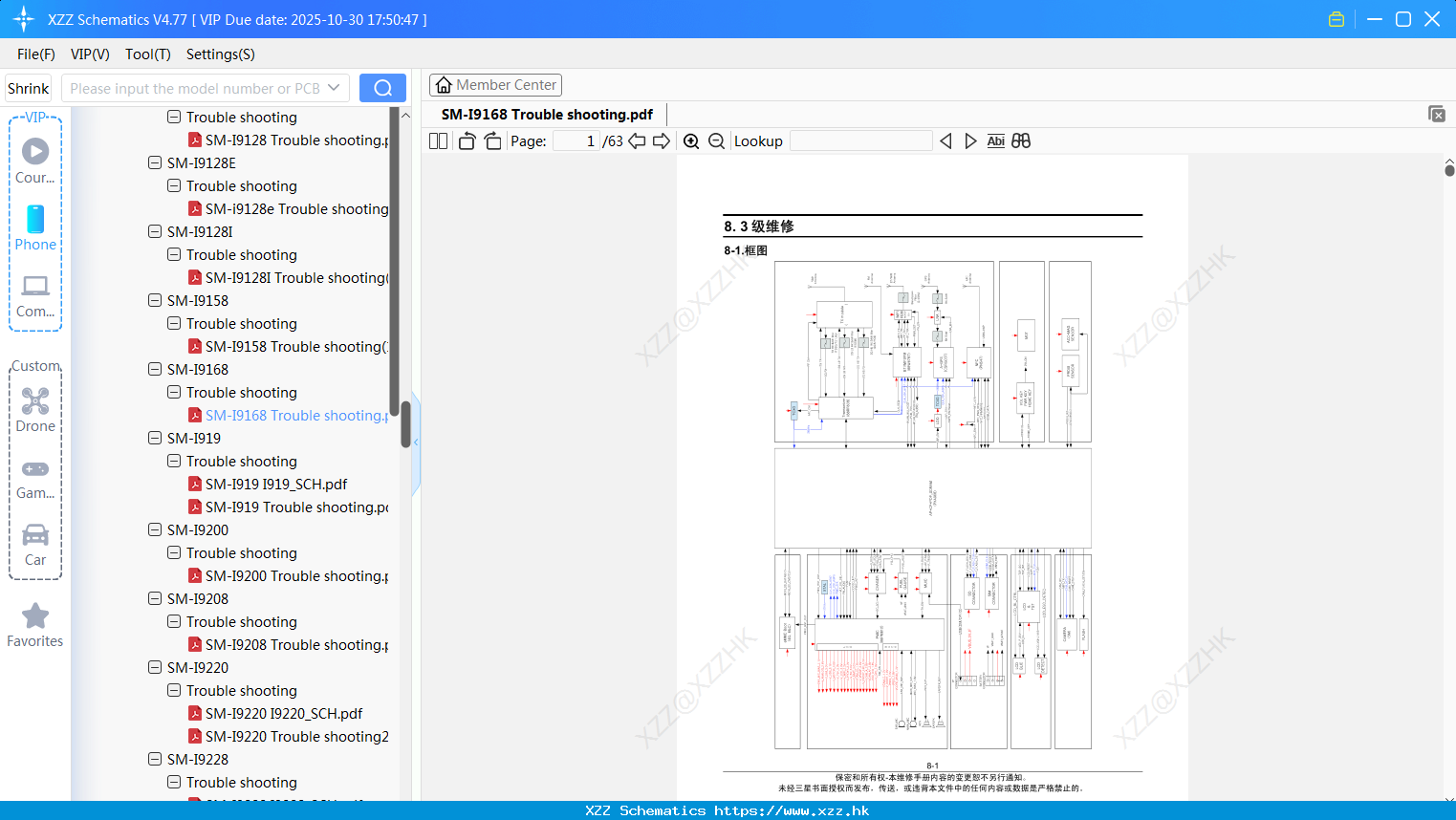
Task: Focus model number search field
Action: (206, 88)
